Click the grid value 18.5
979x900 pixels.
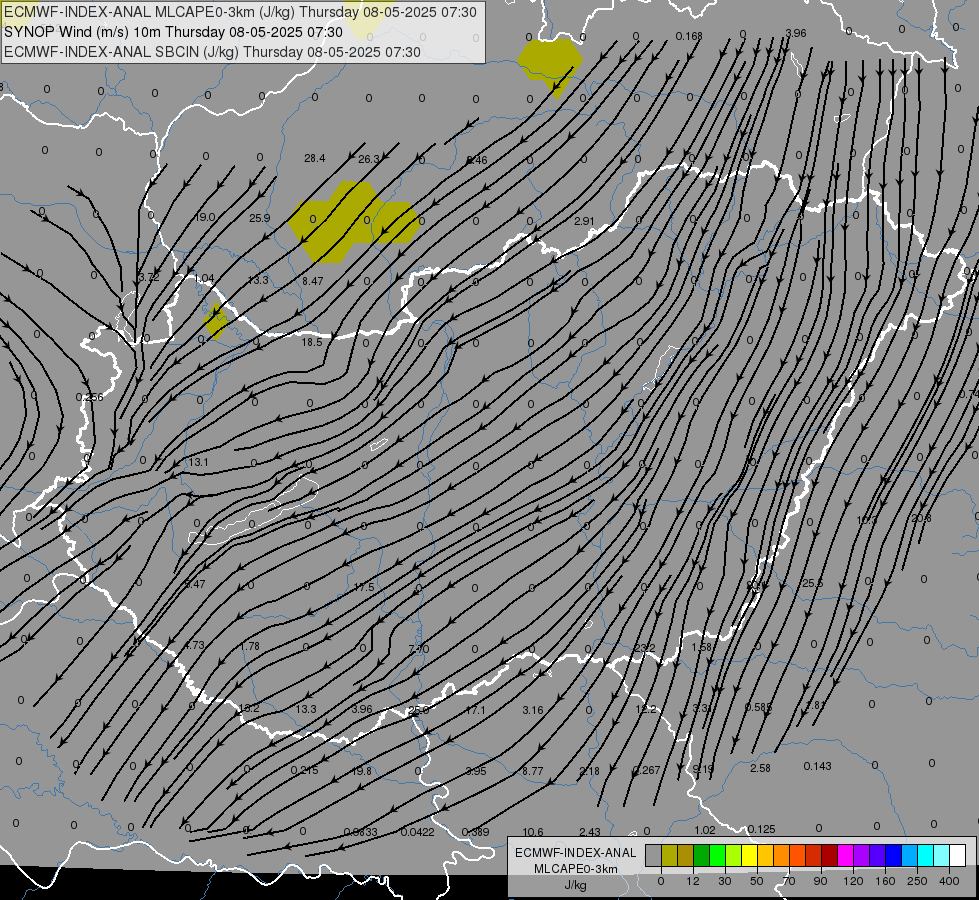[x=312, y=342]
